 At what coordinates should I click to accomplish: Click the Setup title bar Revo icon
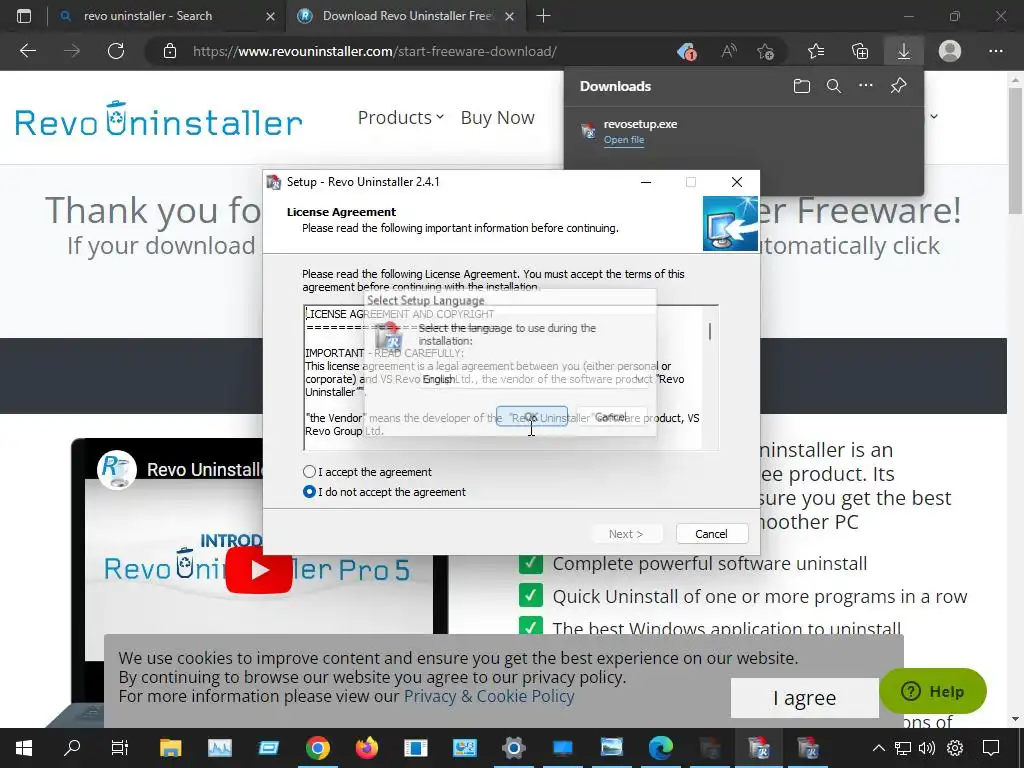pyautogui.click(x=274, y=182)
